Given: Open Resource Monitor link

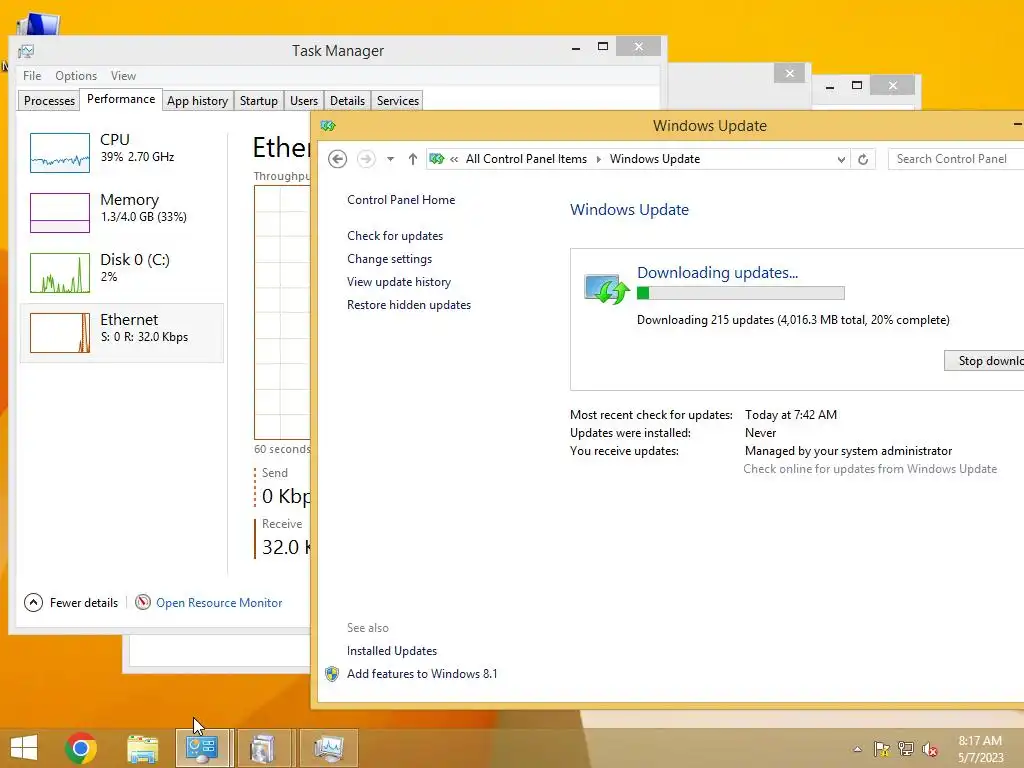Looking at the screenshot, I should tap(219, 603).
